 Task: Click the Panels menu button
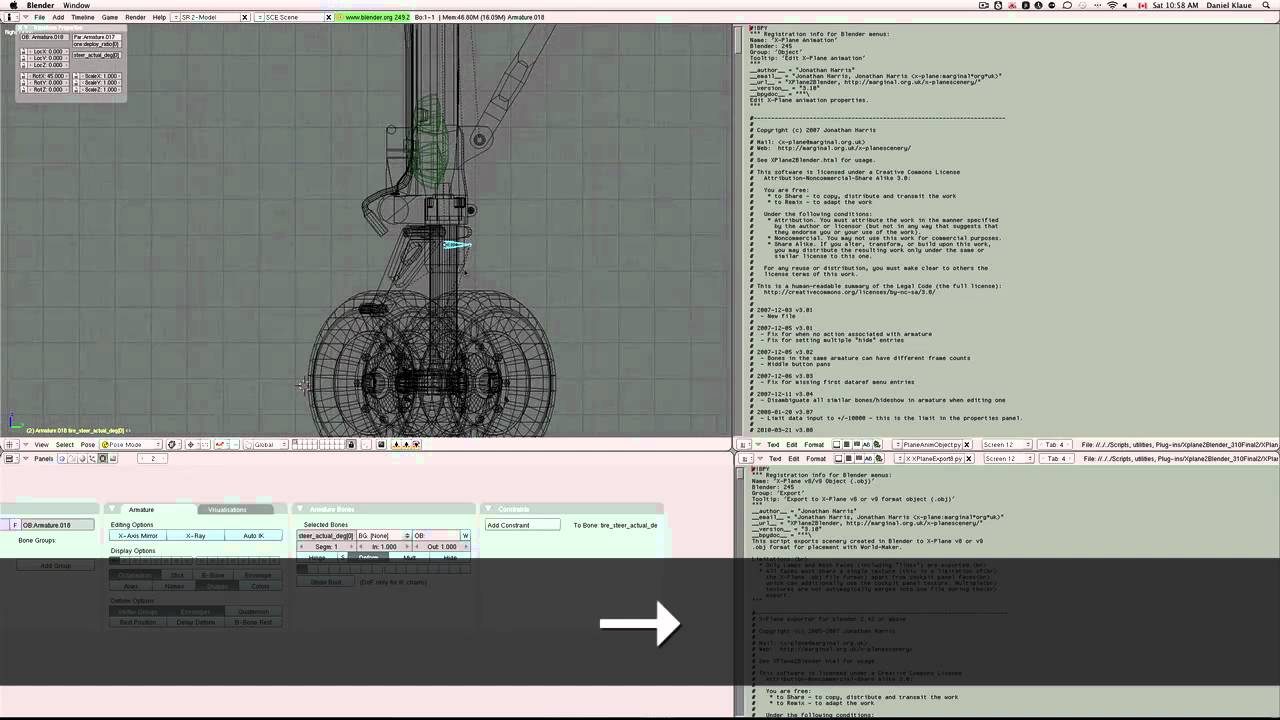point(44,458)
